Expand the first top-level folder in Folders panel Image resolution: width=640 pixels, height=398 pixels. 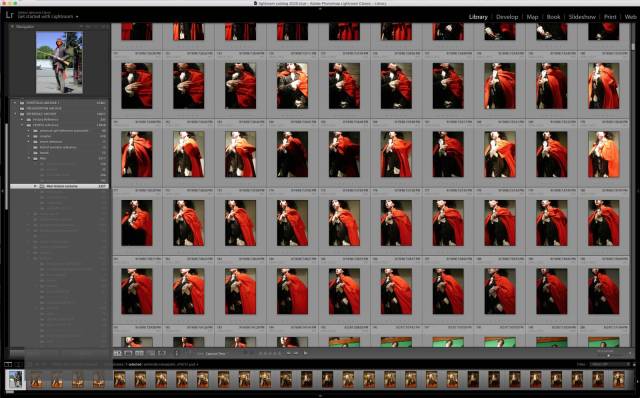pos(16,103)
